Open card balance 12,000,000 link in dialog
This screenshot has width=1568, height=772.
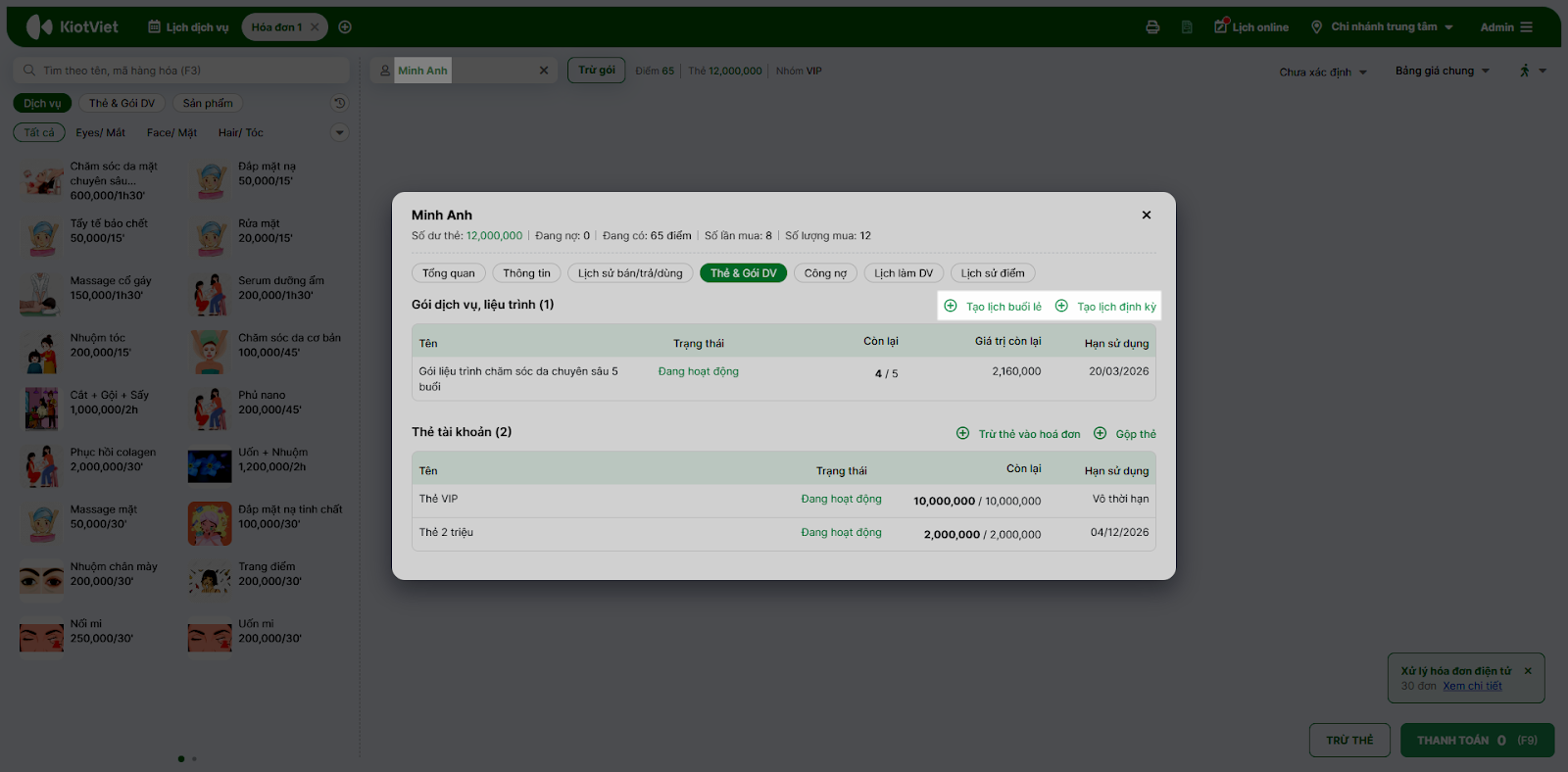(x=494, y=236)
